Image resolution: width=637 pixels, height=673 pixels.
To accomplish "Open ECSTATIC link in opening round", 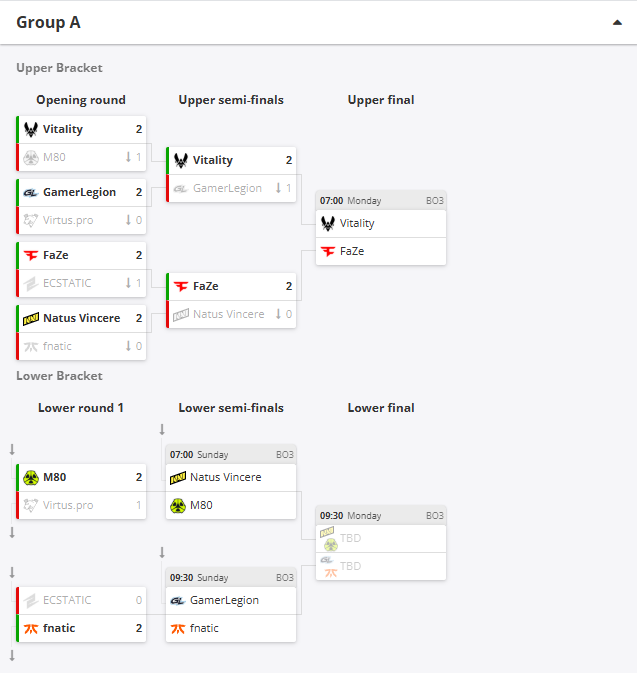I will coord(67,283).
